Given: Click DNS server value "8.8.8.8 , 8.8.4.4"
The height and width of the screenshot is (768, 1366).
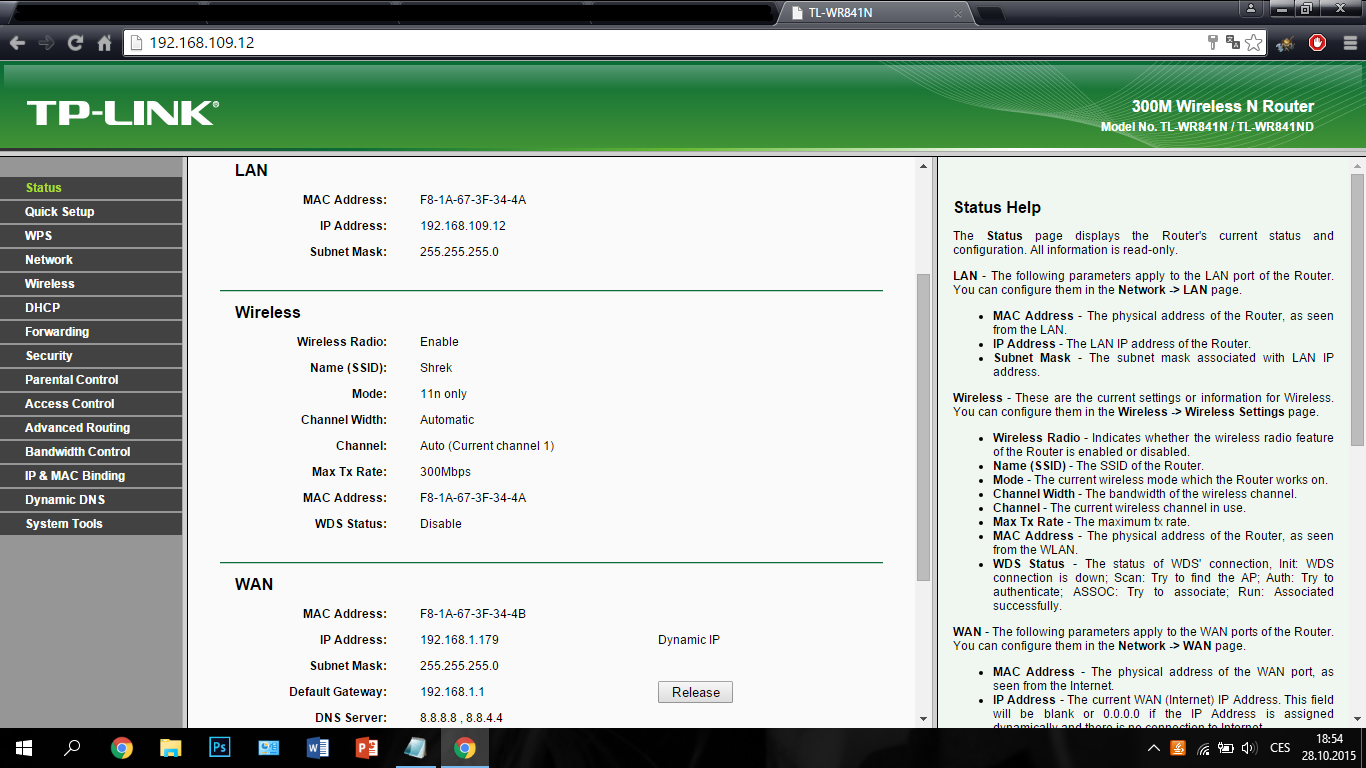Looking at the screenshot, I should pos(461,718).
